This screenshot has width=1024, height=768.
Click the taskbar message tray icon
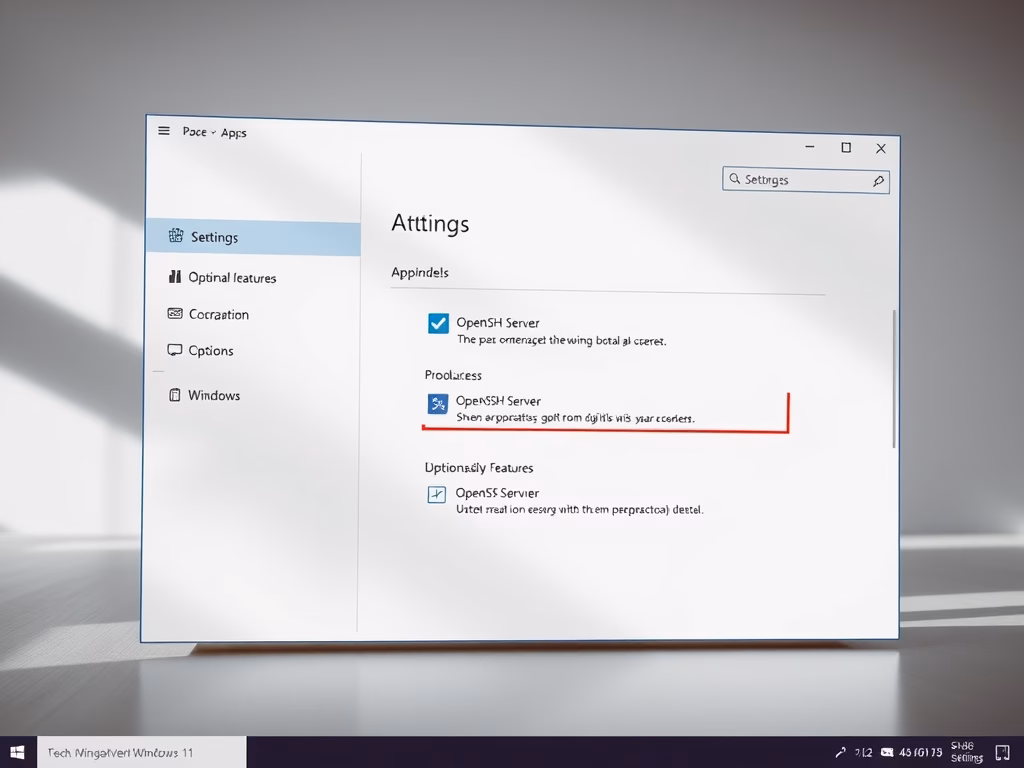(x=887, y=752)
